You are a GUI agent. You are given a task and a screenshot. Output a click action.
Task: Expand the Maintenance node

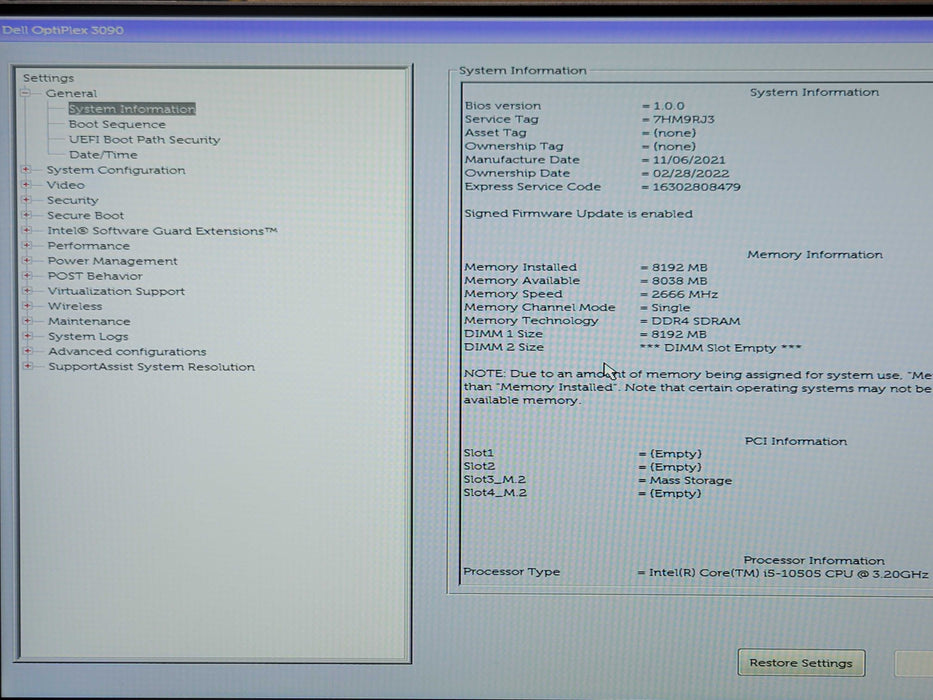(x=27, y=321)
